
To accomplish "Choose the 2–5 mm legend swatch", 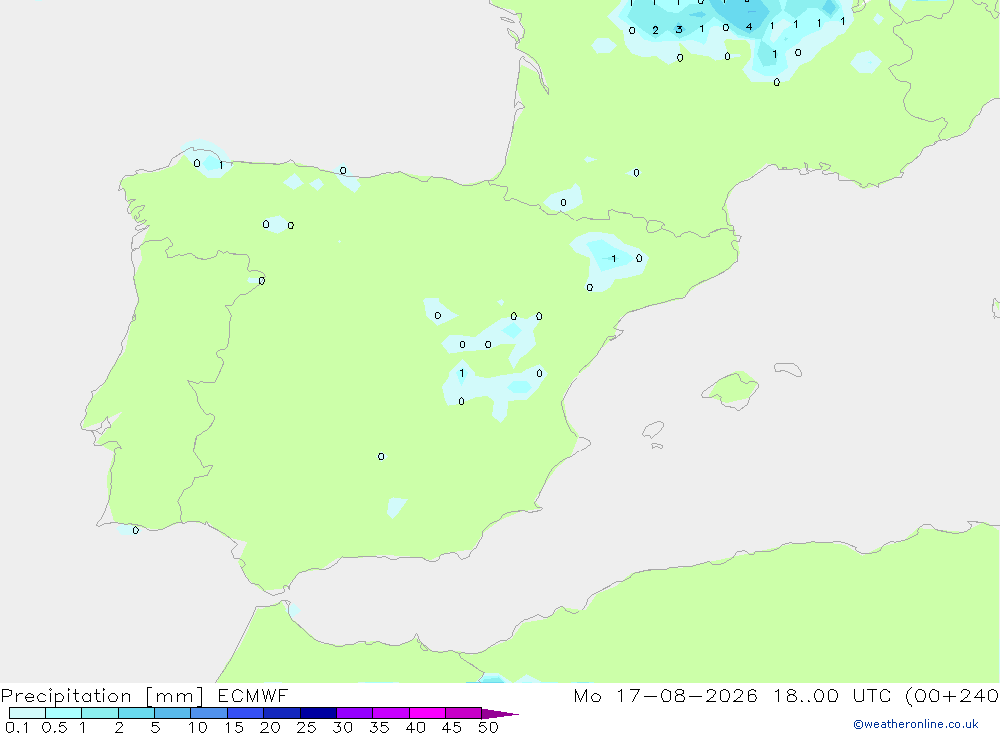I will pos(136,713).
